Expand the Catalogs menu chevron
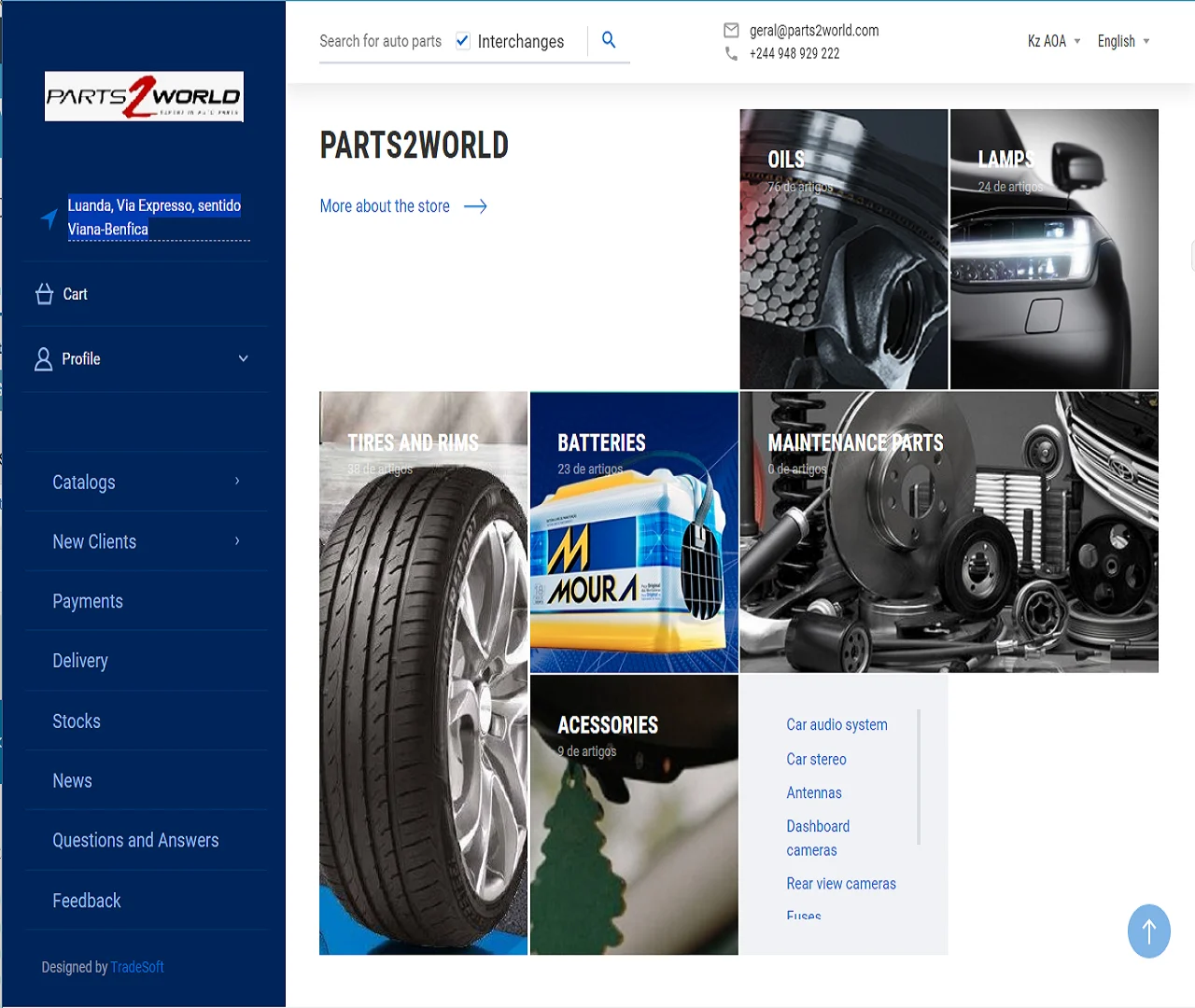1195x1008 pixels. coord(236,482)
